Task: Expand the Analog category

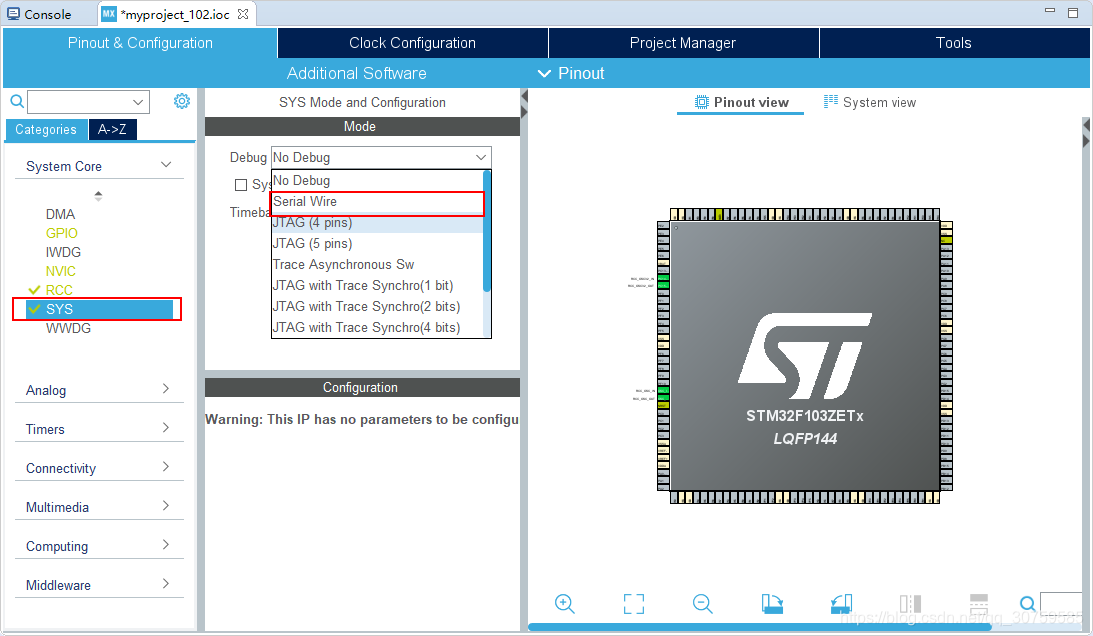Action: (166, 389)
